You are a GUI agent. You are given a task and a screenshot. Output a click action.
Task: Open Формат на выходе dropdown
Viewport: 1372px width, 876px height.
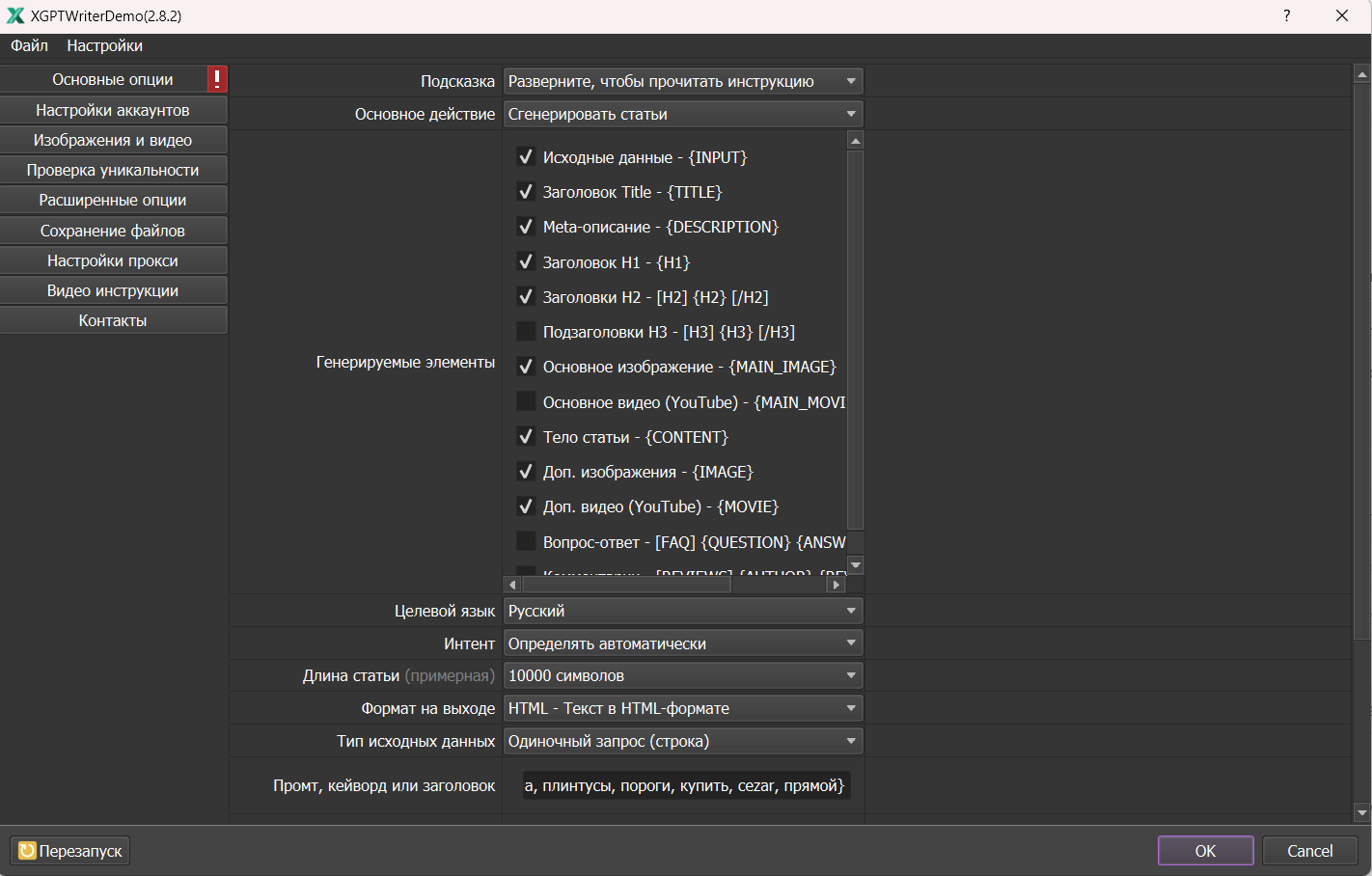(x=682, y=708)
